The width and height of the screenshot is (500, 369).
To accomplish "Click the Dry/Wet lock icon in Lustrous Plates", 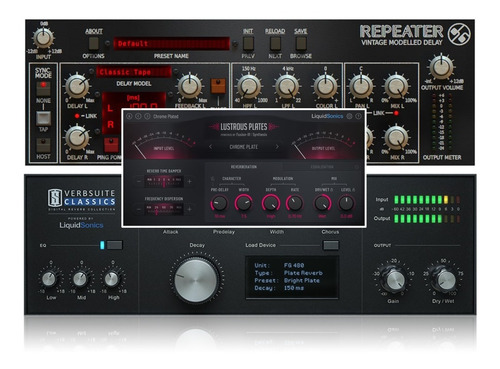I will (331, 190).
